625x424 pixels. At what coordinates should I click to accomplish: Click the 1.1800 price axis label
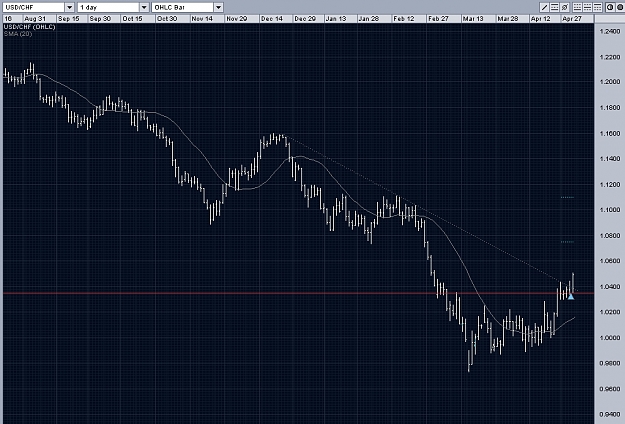tap(610, 108)
